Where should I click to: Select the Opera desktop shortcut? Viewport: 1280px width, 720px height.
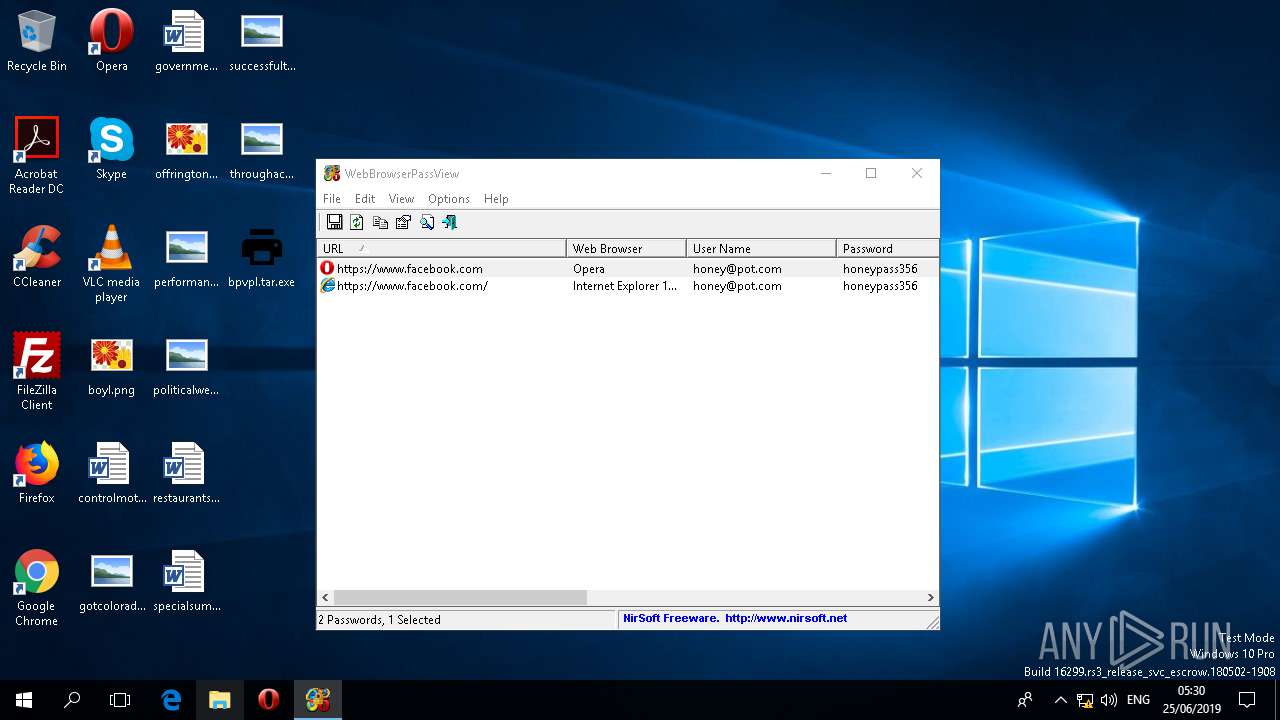[x=111, y=41]
